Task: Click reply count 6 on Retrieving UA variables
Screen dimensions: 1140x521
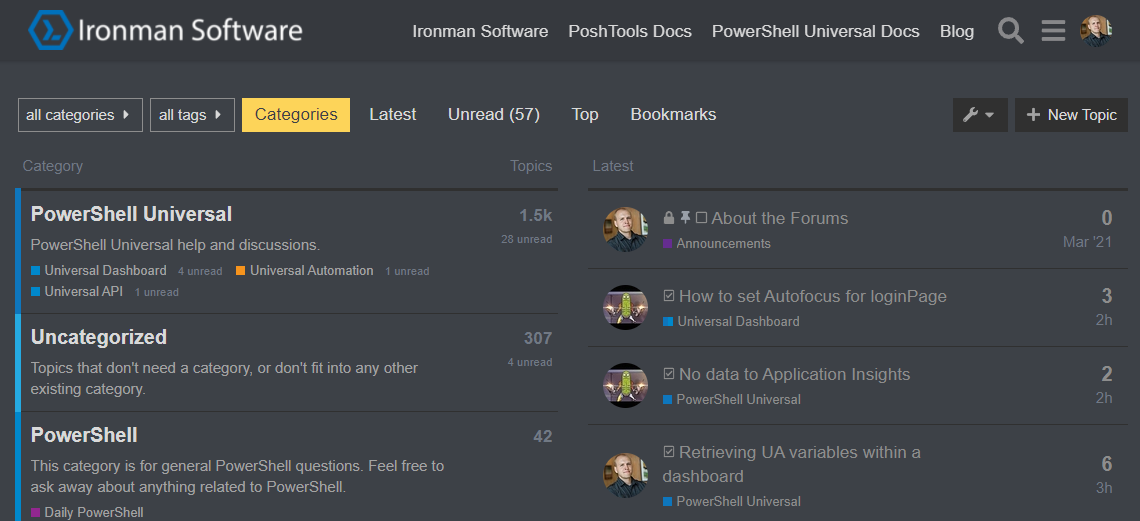Action: (x=1107, y=464)
